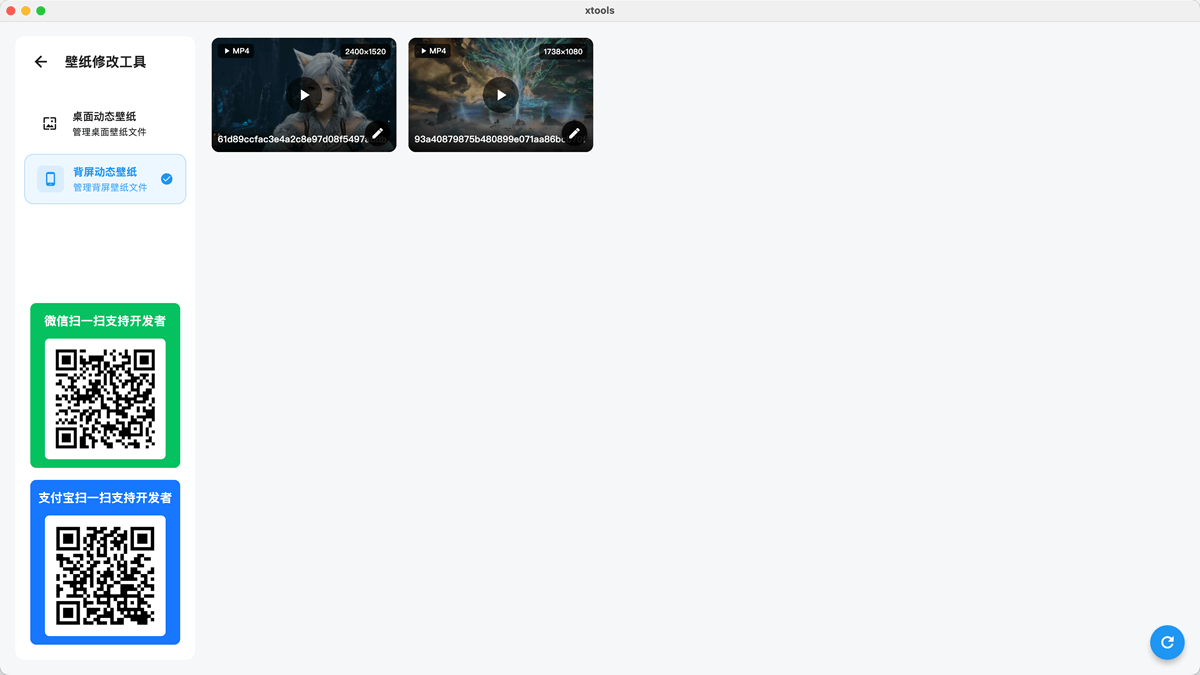Viewport: 1200px width, 675px height.
Task: Select the 桌面动态壁纸 menu label
Action: 104,117
